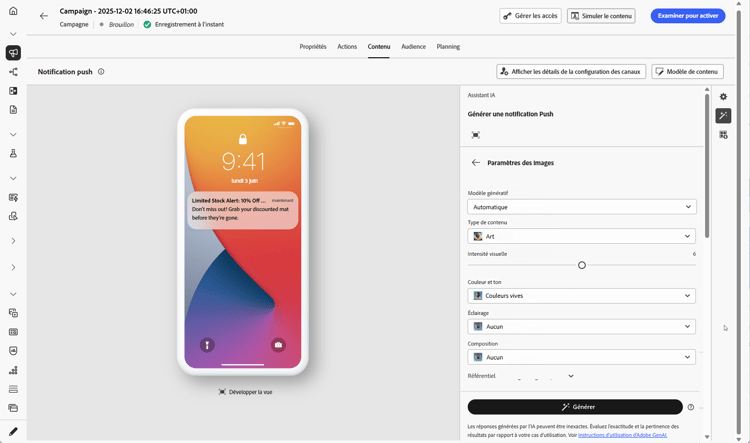Click help icon next to Générer button
Screen dimensions: 750x443
[x=691, y=407]
